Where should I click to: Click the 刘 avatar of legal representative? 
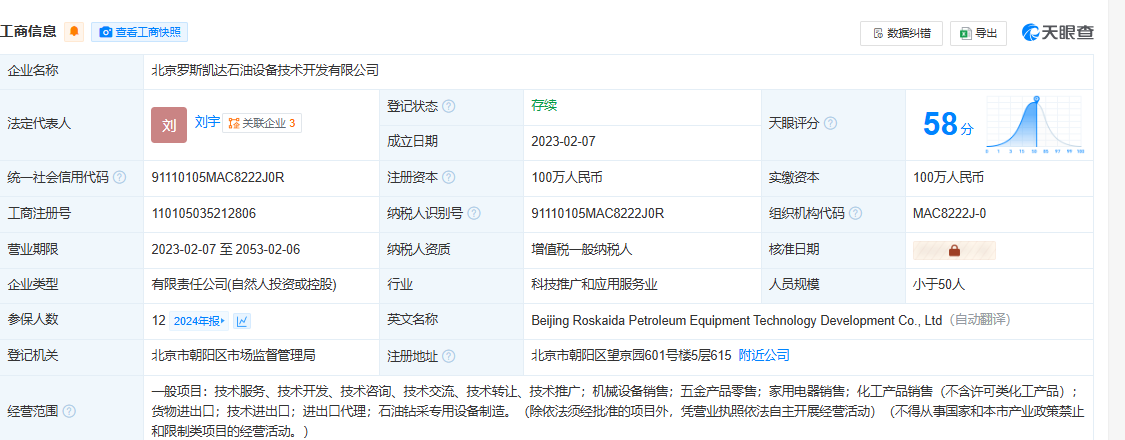coord(169,125)
